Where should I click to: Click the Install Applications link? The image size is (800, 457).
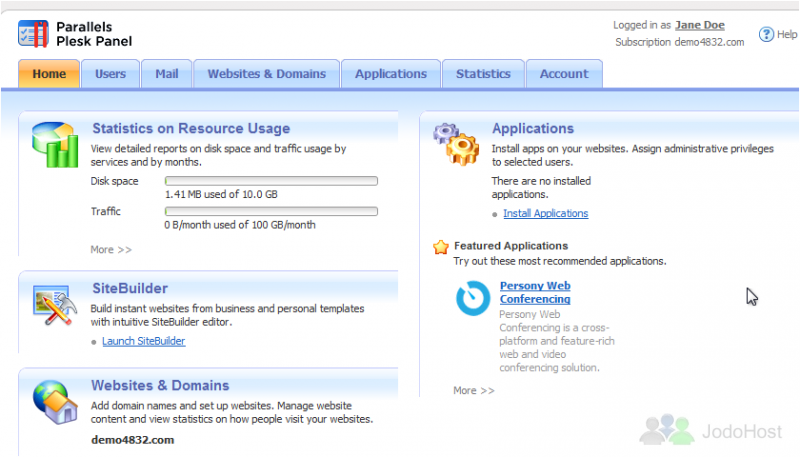[x=545, y=213]
